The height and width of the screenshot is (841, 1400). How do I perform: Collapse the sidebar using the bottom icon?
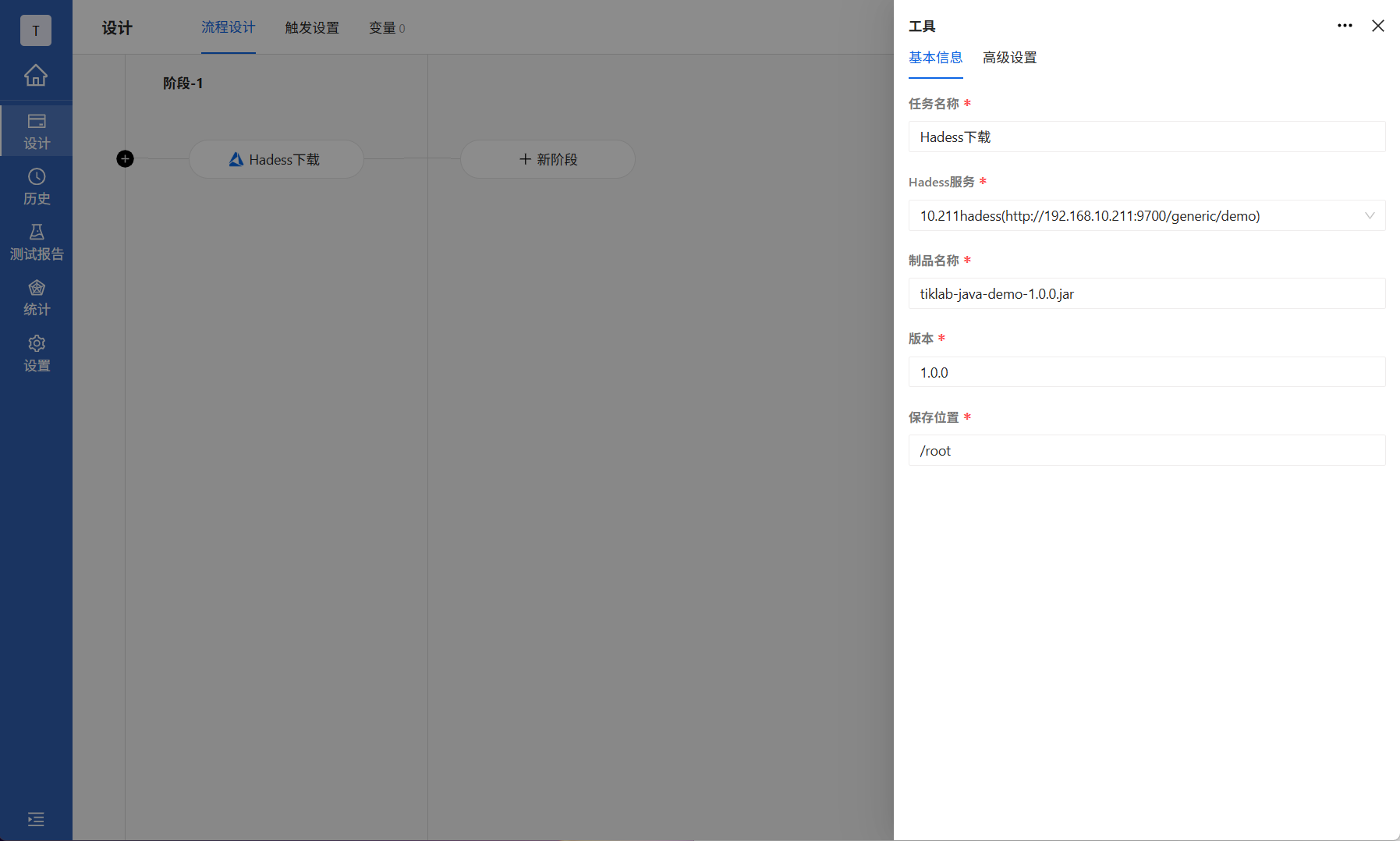coord(36,819)
